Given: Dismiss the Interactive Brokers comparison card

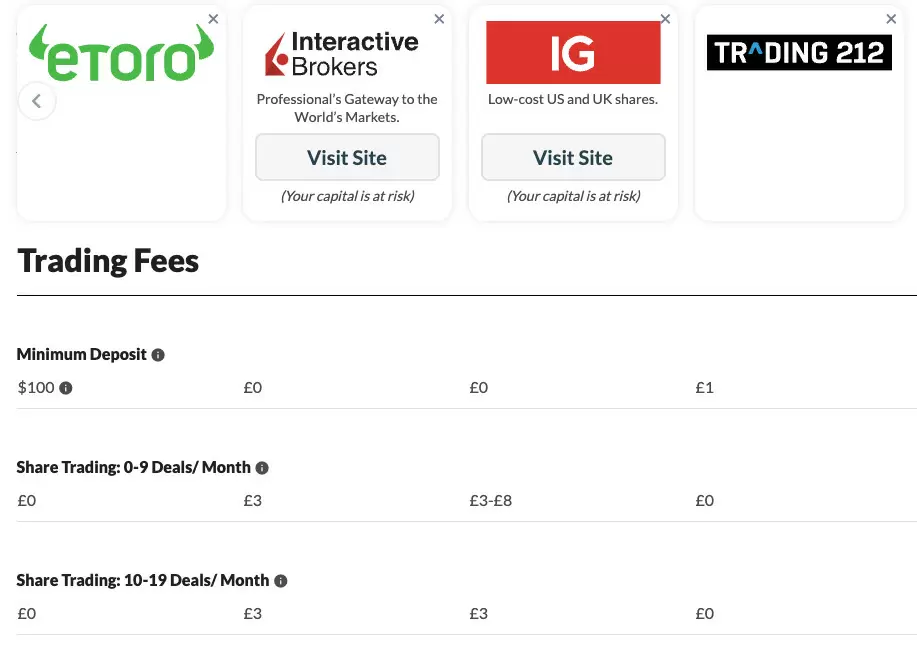Looking at the screenshot, I should click(x=439, y=18).
